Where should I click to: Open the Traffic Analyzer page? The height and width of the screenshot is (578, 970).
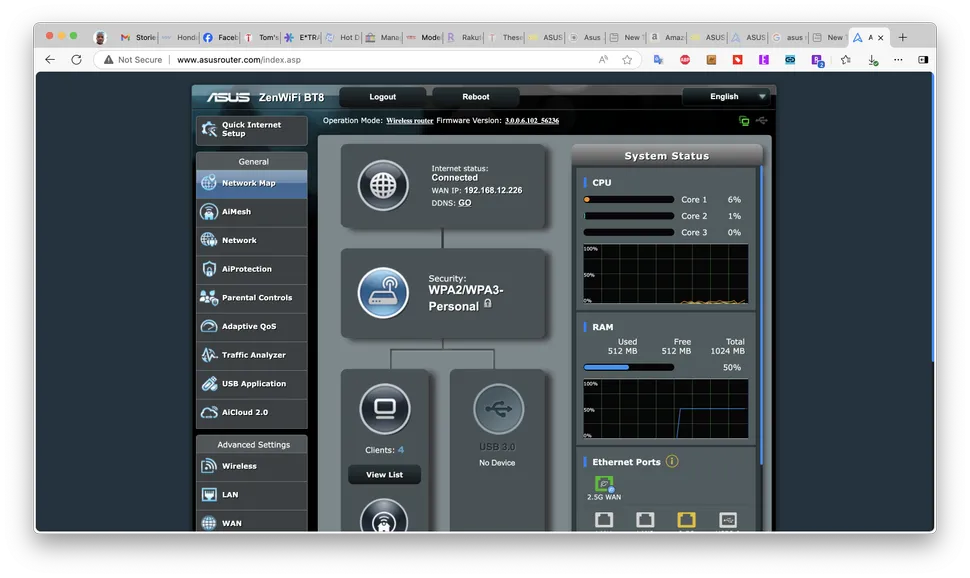tap(252, 355)
